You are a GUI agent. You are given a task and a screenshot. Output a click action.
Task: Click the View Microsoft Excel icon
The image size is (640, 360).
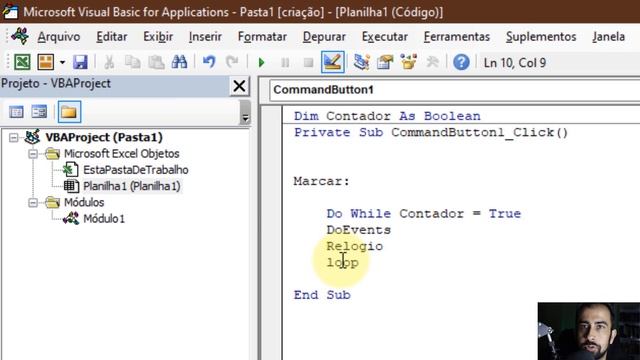click(22, 62)
